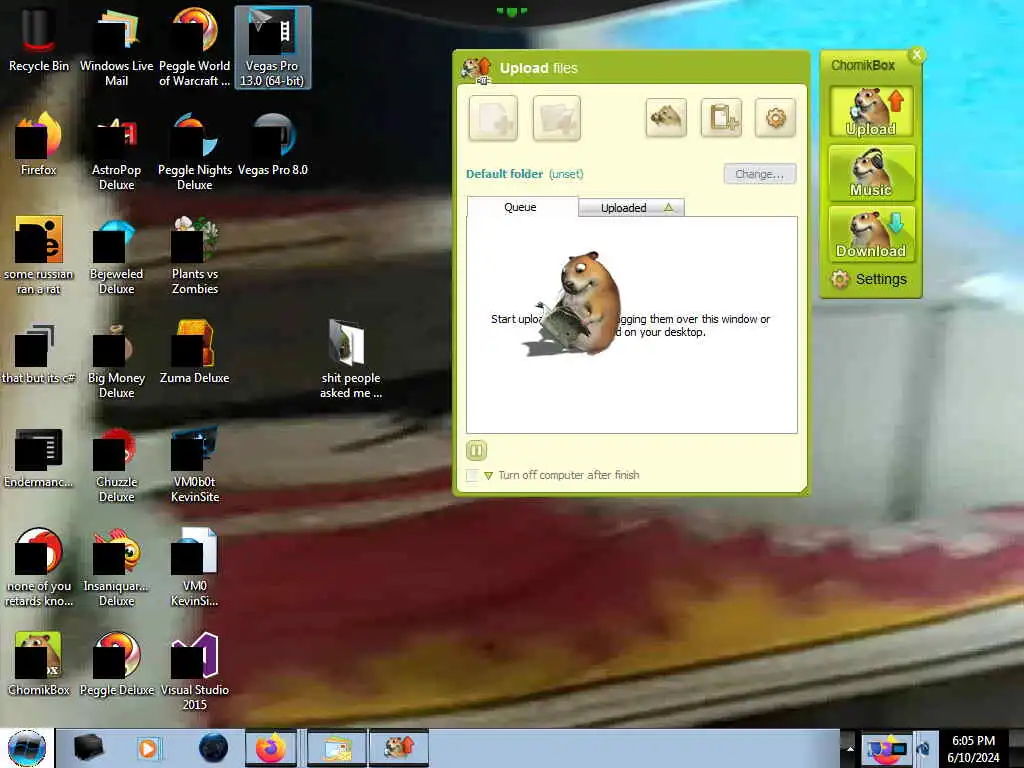Close the ChomikBox side panel
1024x768 pixels.
click(916, 55)
